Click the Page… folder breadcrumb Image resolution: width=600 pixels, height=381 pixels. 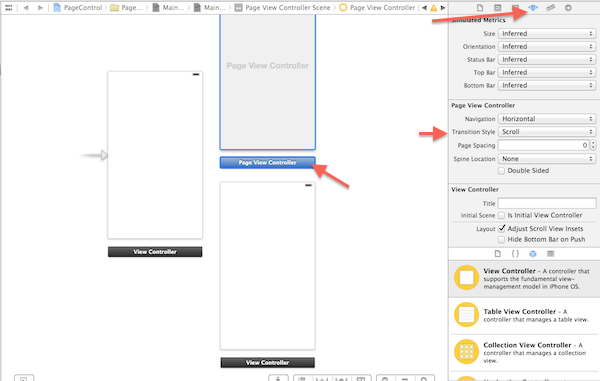click(x=127, y=7)
